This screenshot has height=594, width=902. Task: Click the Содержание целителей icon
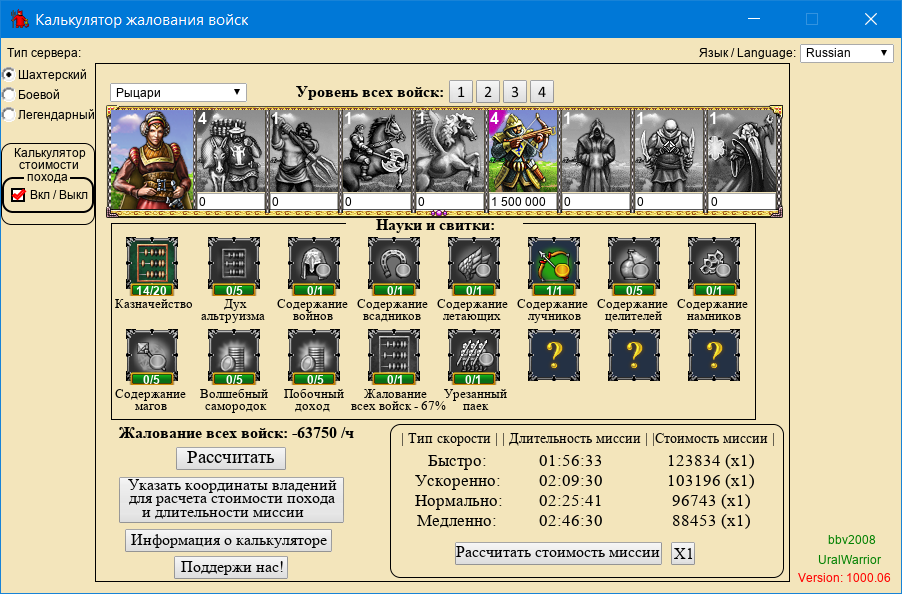click(632, 262)
